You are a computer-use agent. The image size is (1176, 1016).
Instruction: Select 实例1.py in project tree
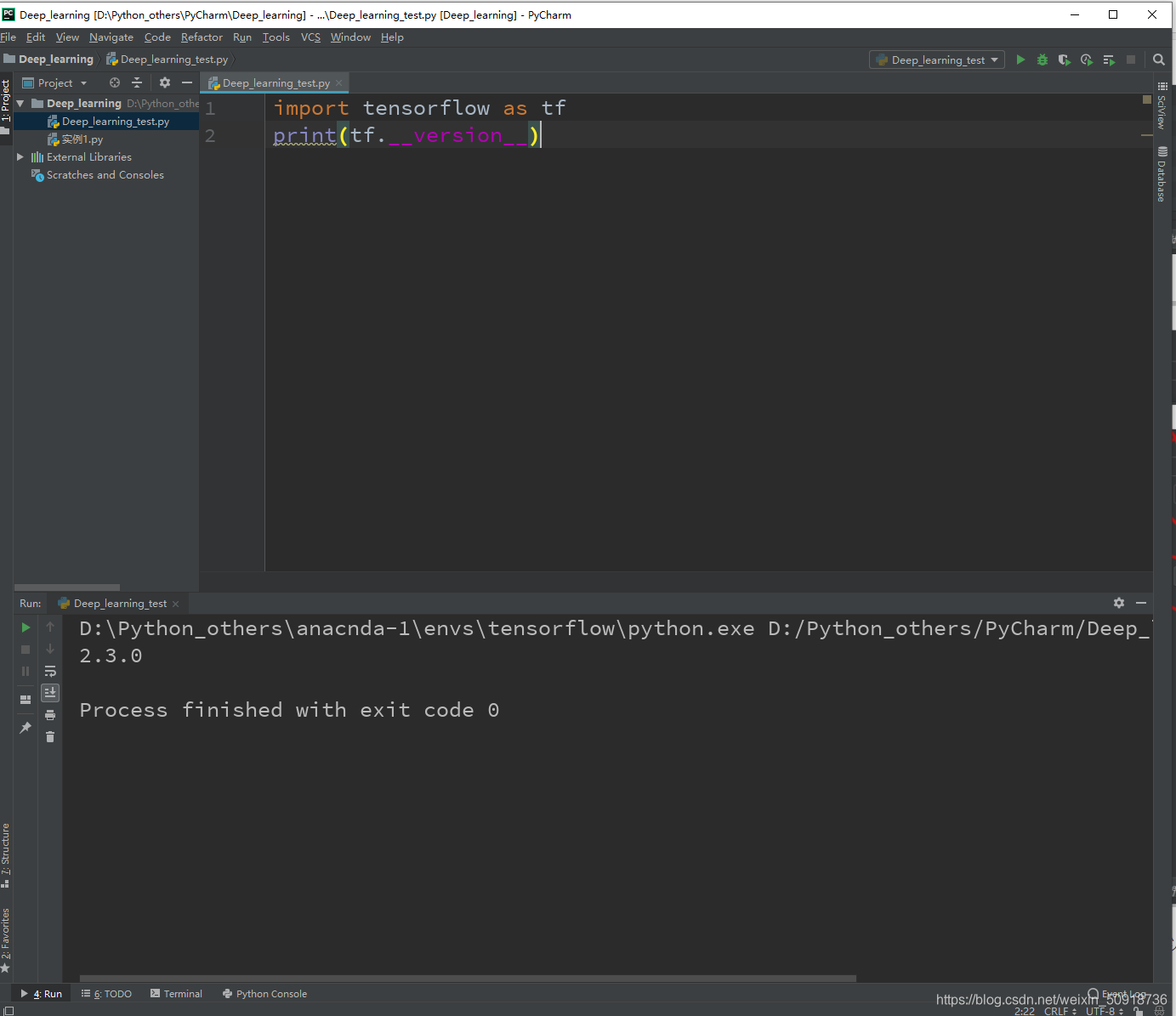[82, 139]
